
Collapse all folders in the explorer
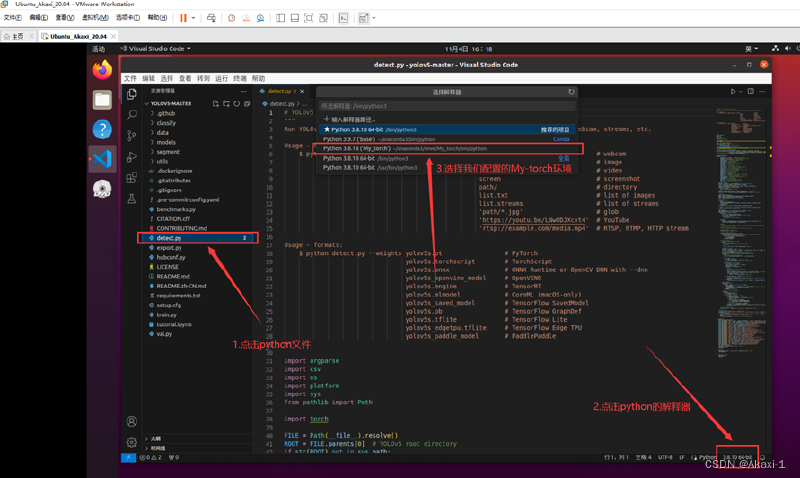247,104
